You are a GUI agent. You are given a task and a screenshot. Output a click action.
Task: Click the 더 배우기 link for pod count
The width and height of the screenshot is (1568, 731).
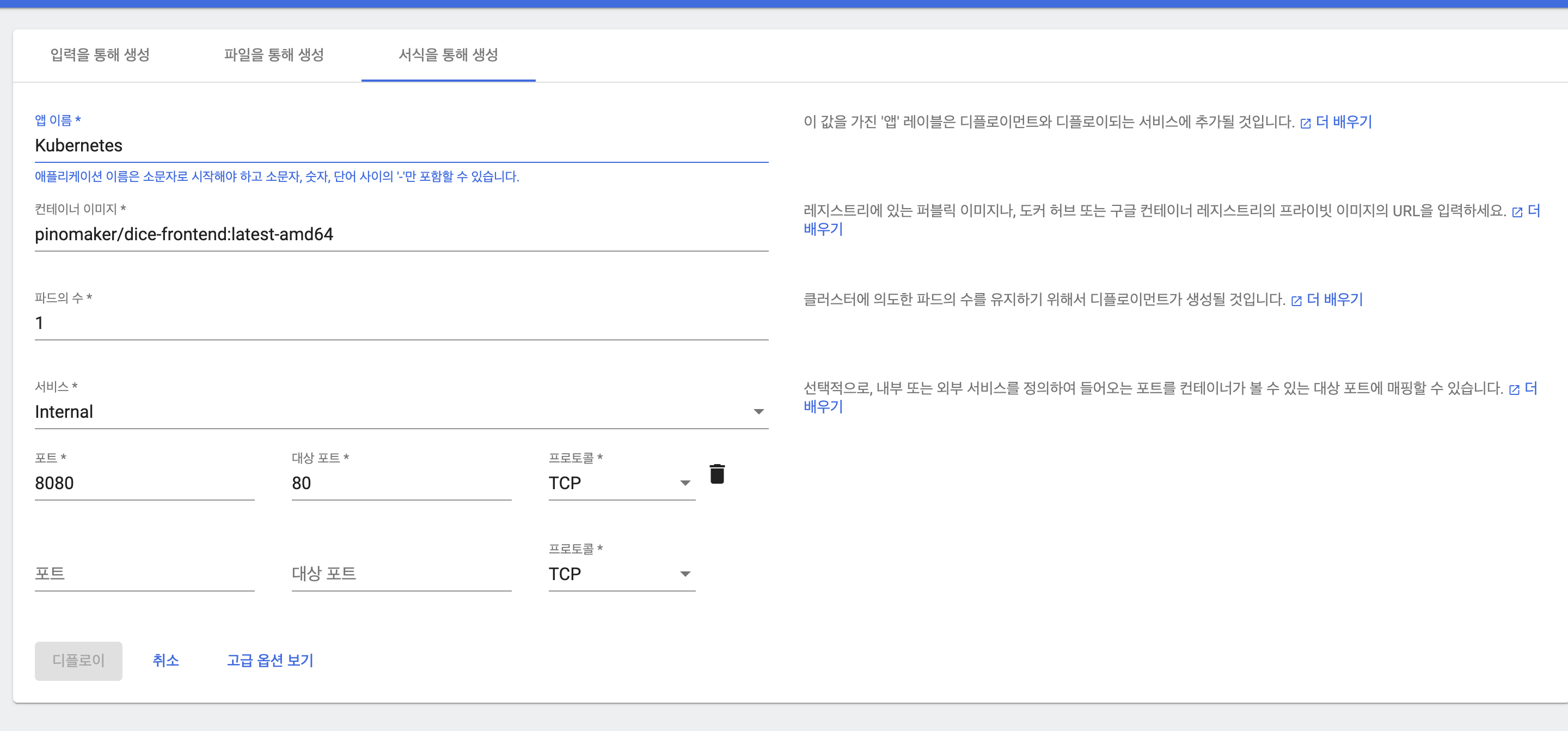pyautogui.click(x=1334, y=300)
